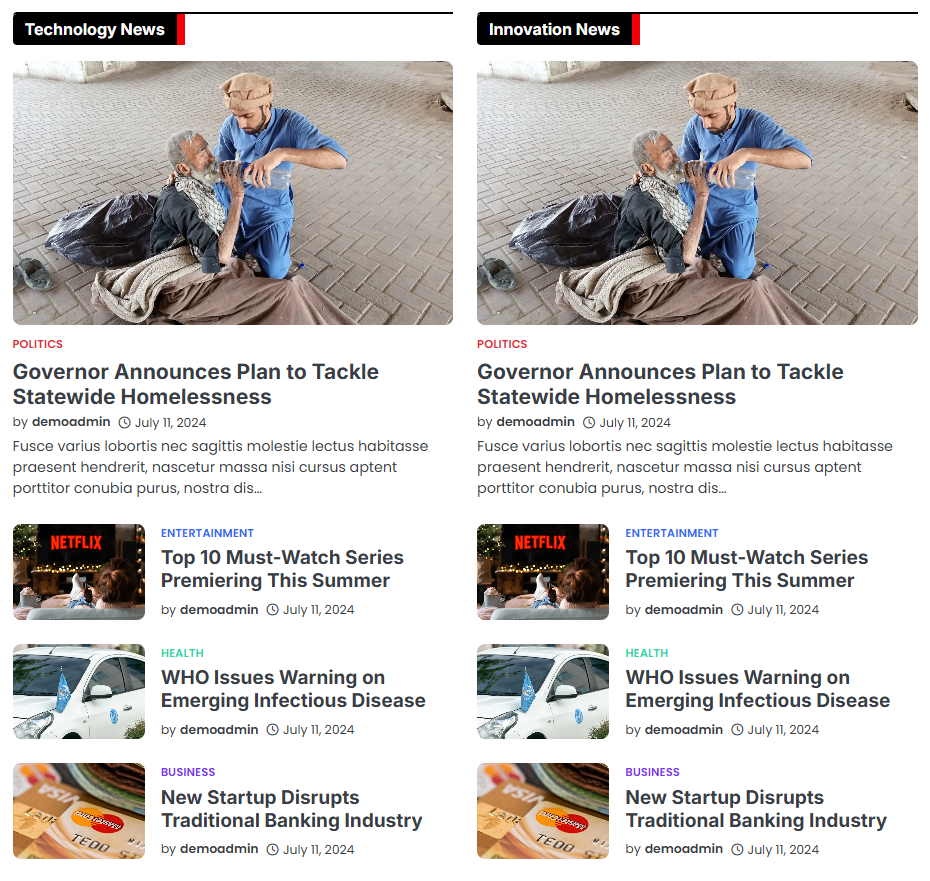This screenshot has width=930, height=881.
Task: Select BUSINESS category under Innovation News
Action: pos(652,772)
